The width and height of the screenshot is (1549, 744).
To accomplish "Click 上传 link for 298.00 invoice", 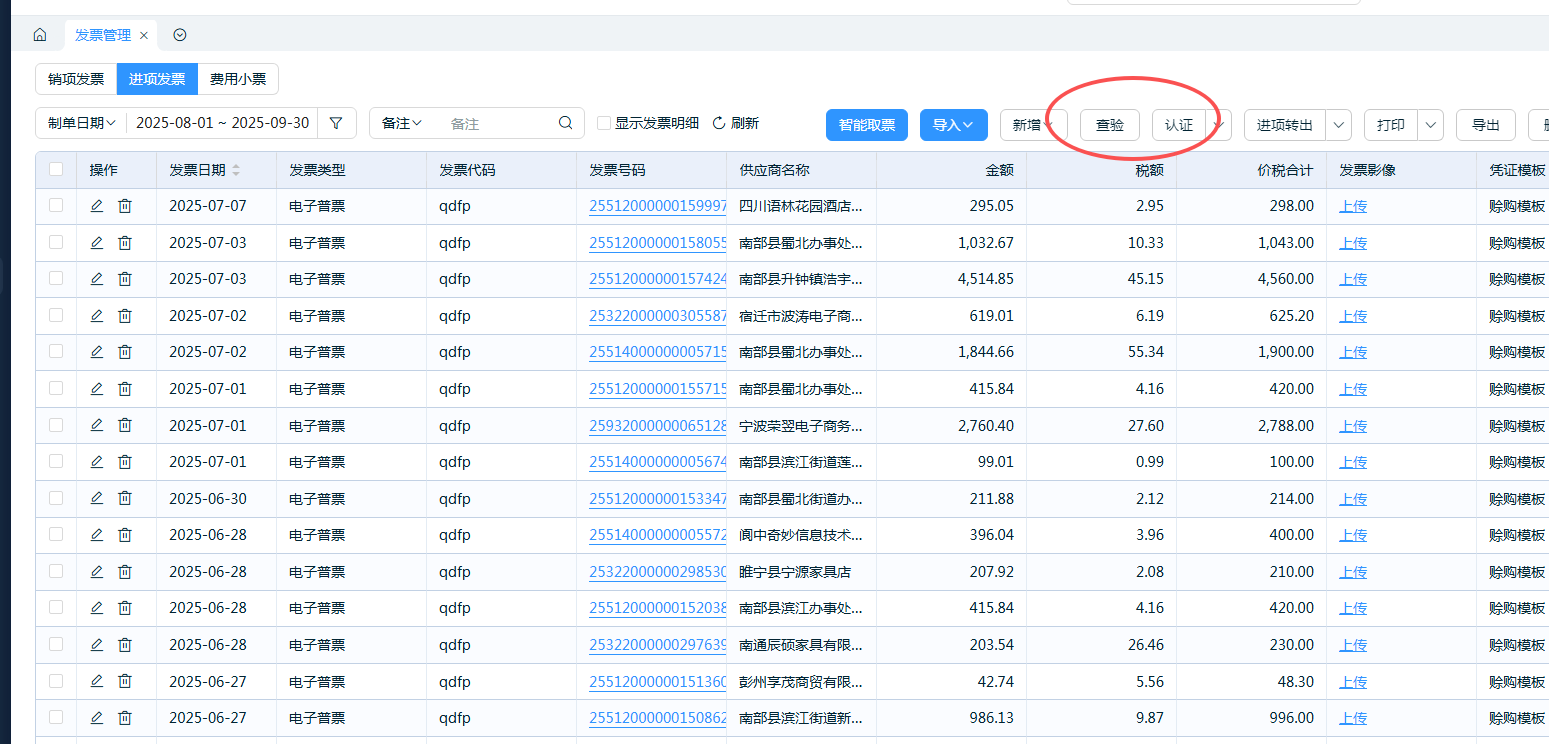I will coord(1353,207).
